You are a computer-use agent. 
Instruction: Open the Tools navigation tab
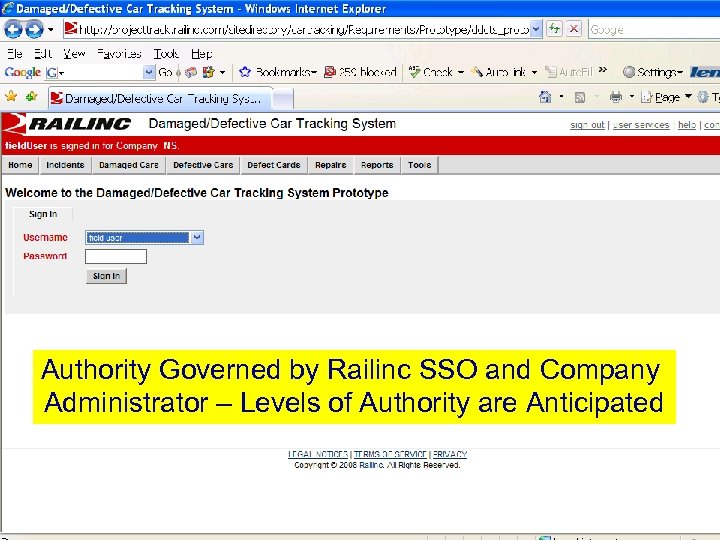click(419, 165)
